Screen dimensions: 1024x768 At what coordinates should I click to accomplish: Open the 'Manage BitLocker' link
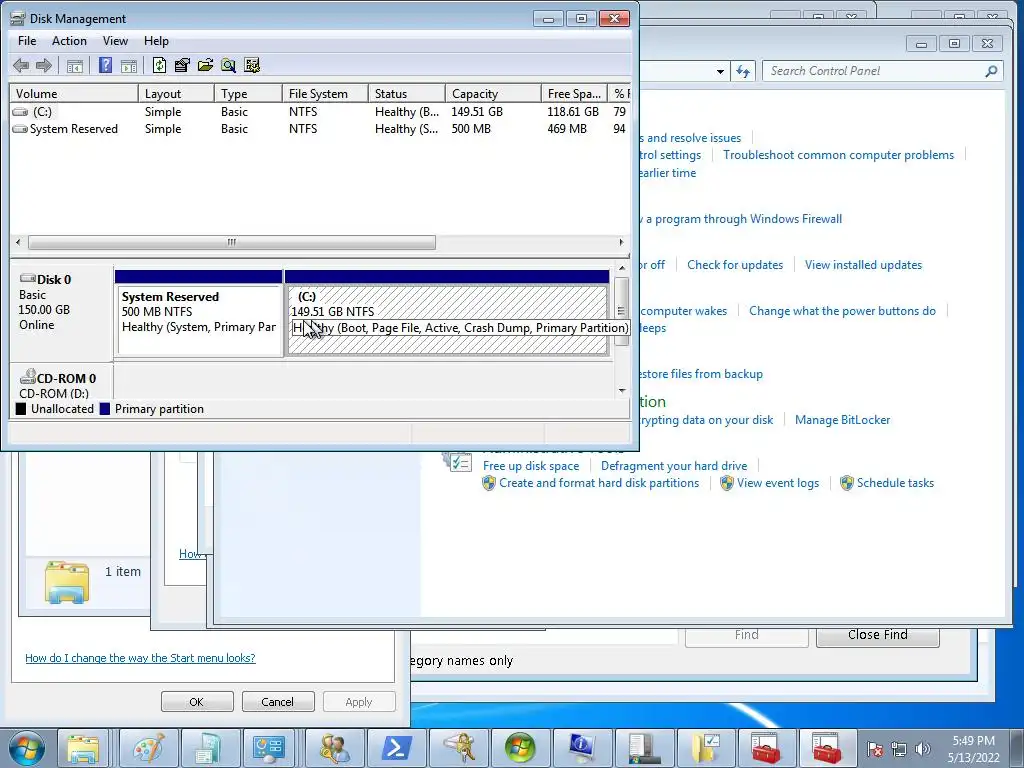click(842, 420)
